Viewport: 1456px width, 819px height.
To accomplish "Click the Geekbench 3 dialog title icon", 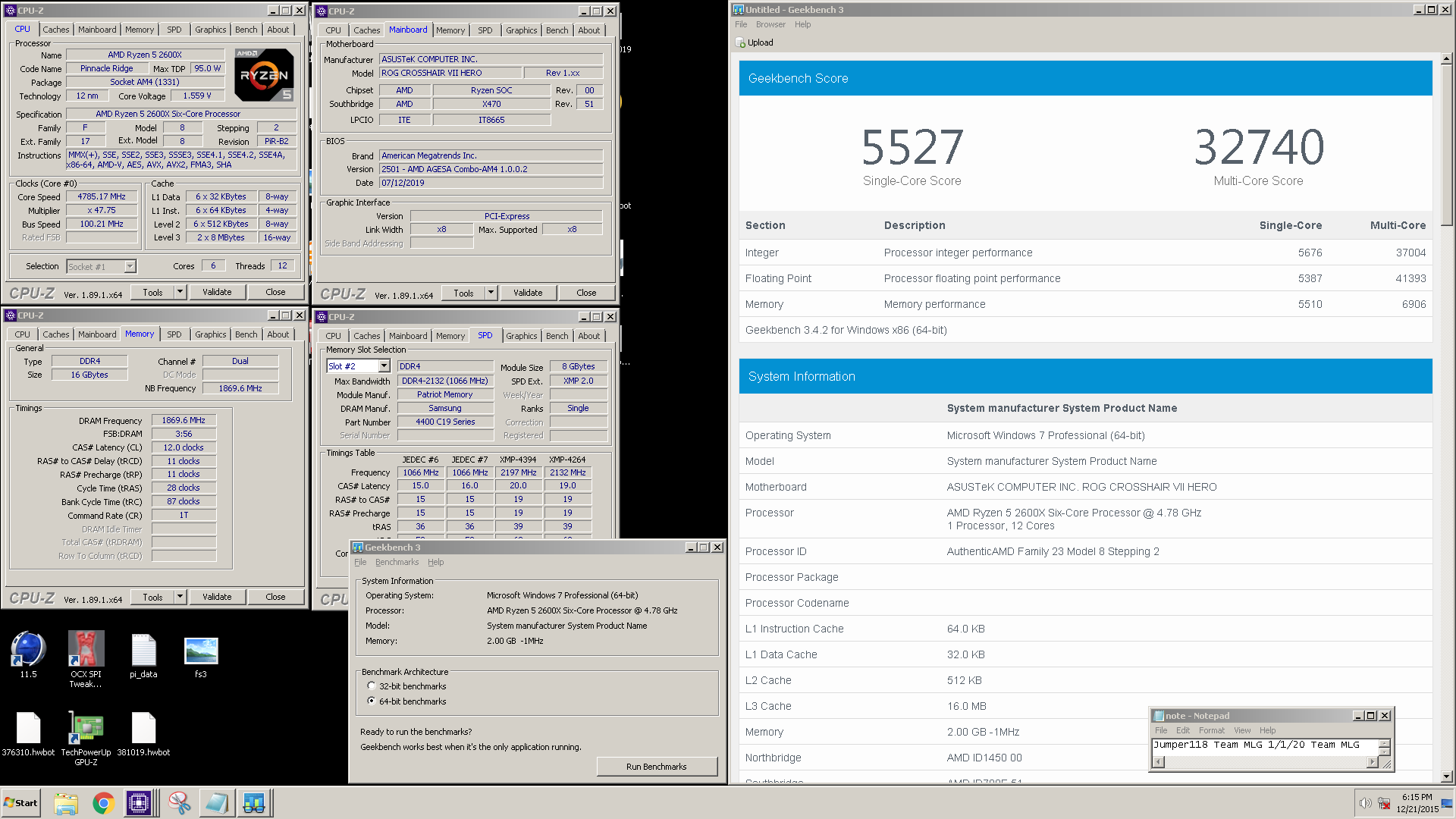I will [x=358, y=548].
